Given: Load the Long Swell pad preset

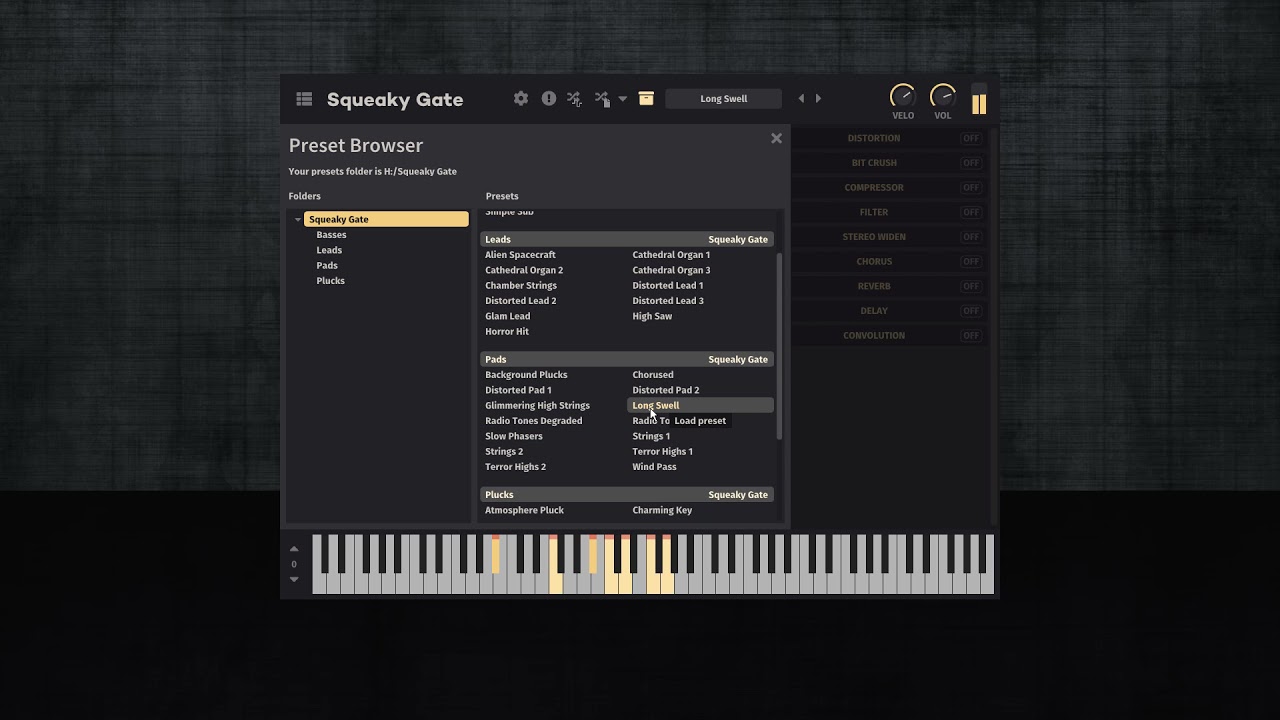Looking at the screenshot, I should pyautogui.click(x=700, y=405).
